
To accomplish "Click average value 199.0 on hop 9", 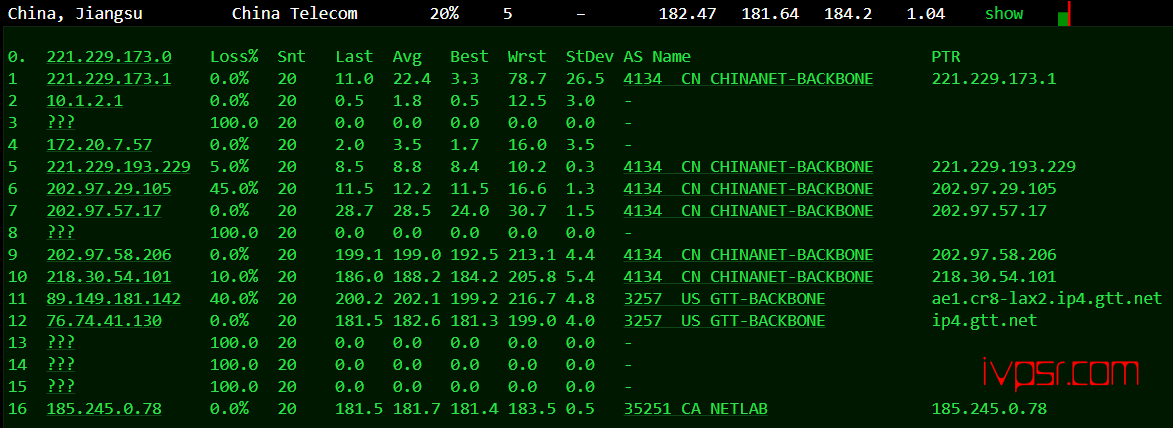I will pos(417,255).
